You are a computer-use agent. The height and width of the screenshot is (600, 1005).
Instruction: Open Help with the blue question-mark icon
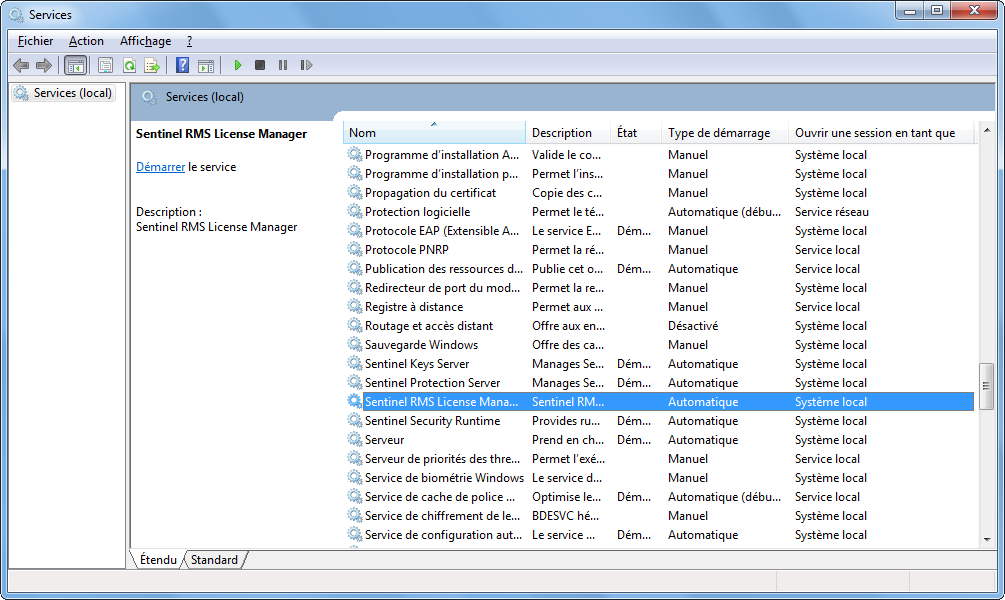tap(183, 65)
